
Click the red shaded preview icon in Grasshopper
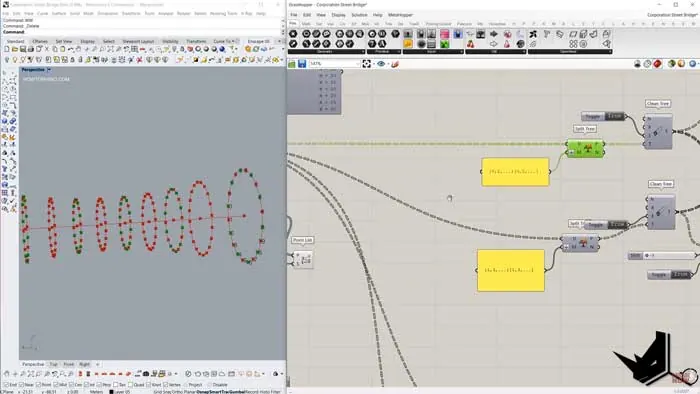[x=657, y=64]
